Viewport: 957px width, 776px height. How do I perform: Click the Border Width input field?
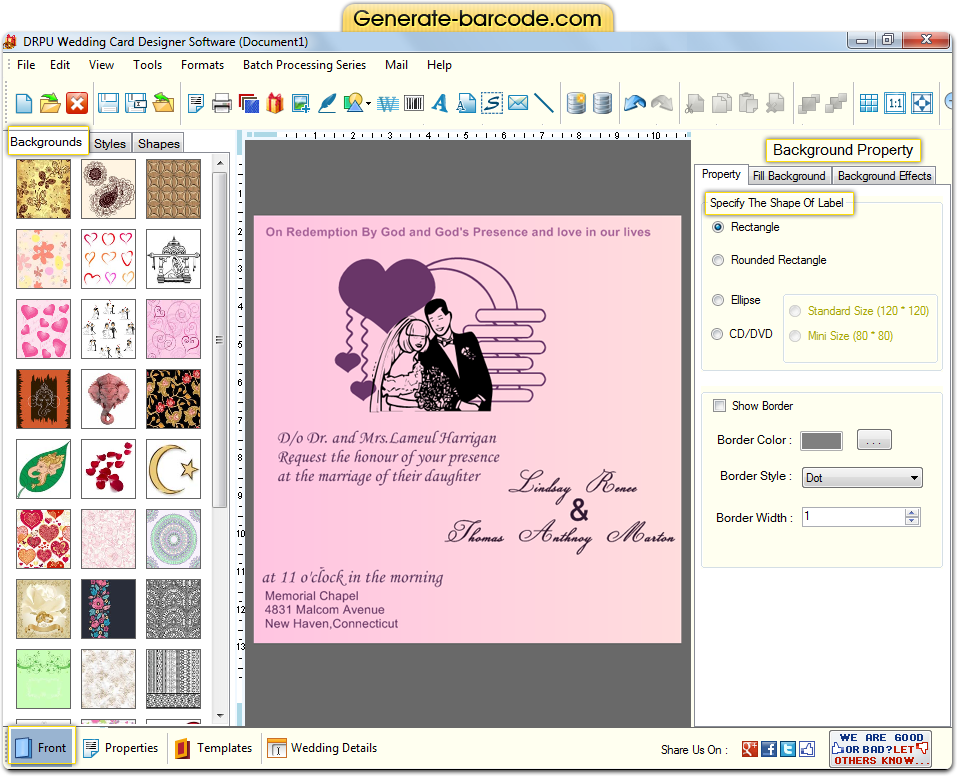[854, 517]
